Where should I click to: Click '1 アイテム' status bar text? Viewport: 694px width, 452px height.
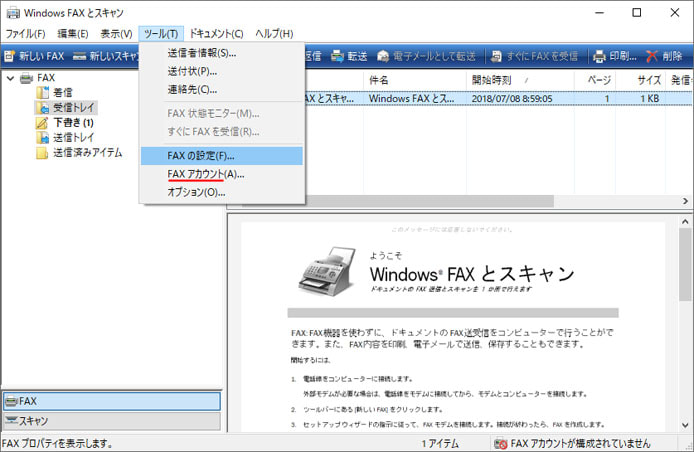point(440,444)
